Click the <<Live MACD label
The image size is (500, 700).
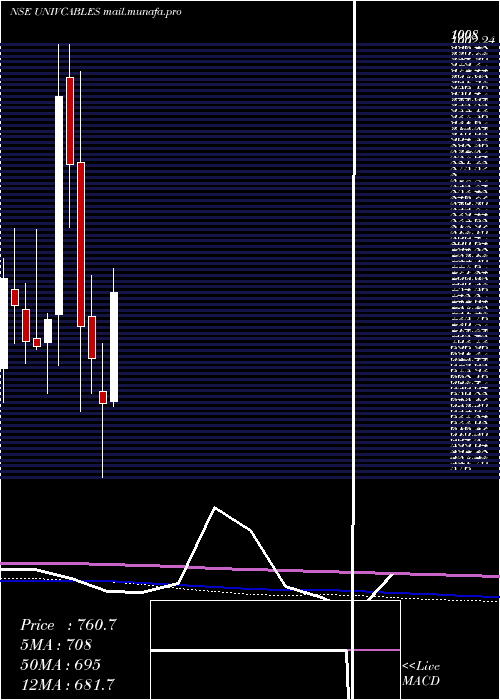[x=421, y=674]
